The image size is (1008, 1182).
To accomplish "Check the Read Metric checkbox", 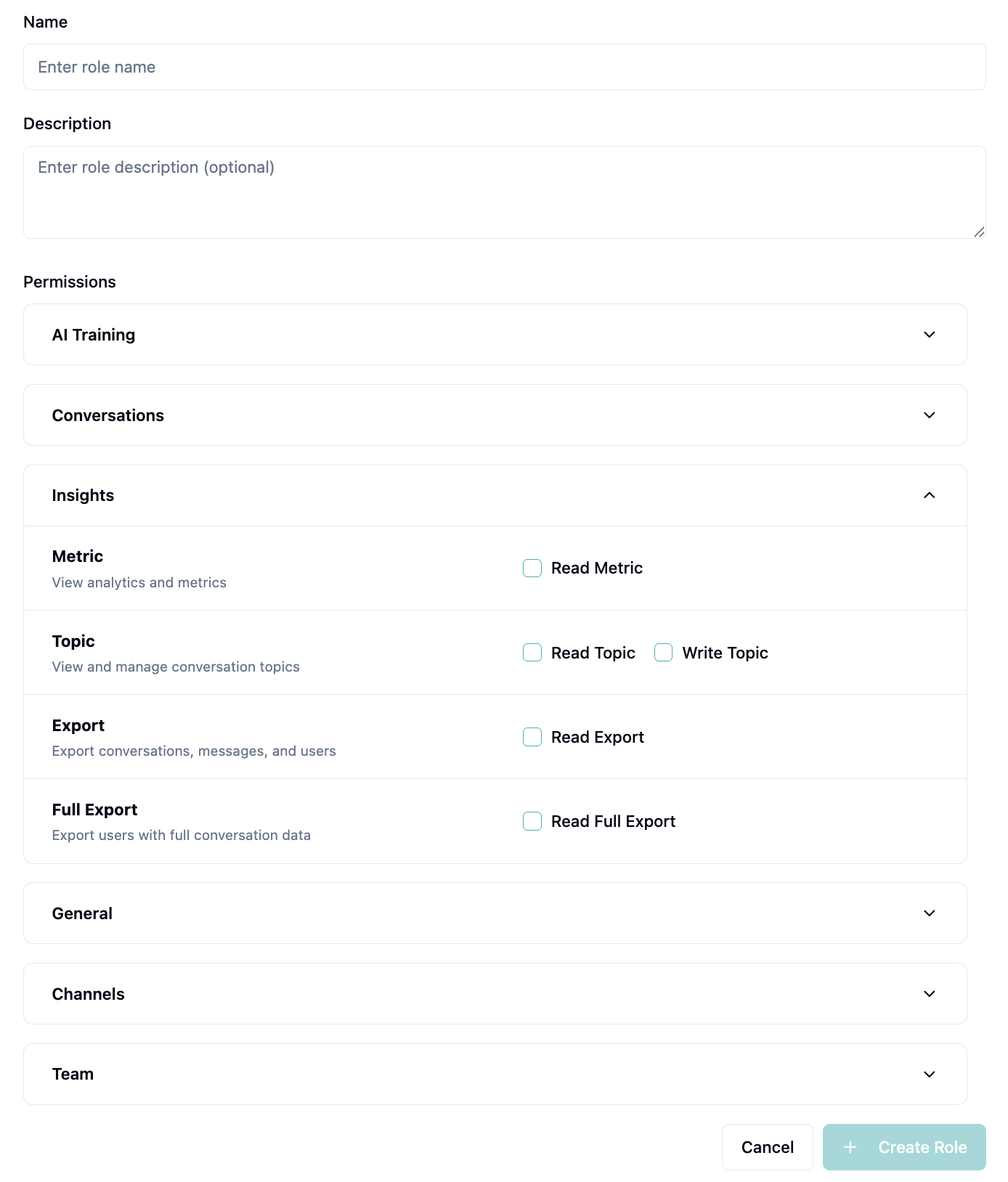I will (x=532, y=568).
